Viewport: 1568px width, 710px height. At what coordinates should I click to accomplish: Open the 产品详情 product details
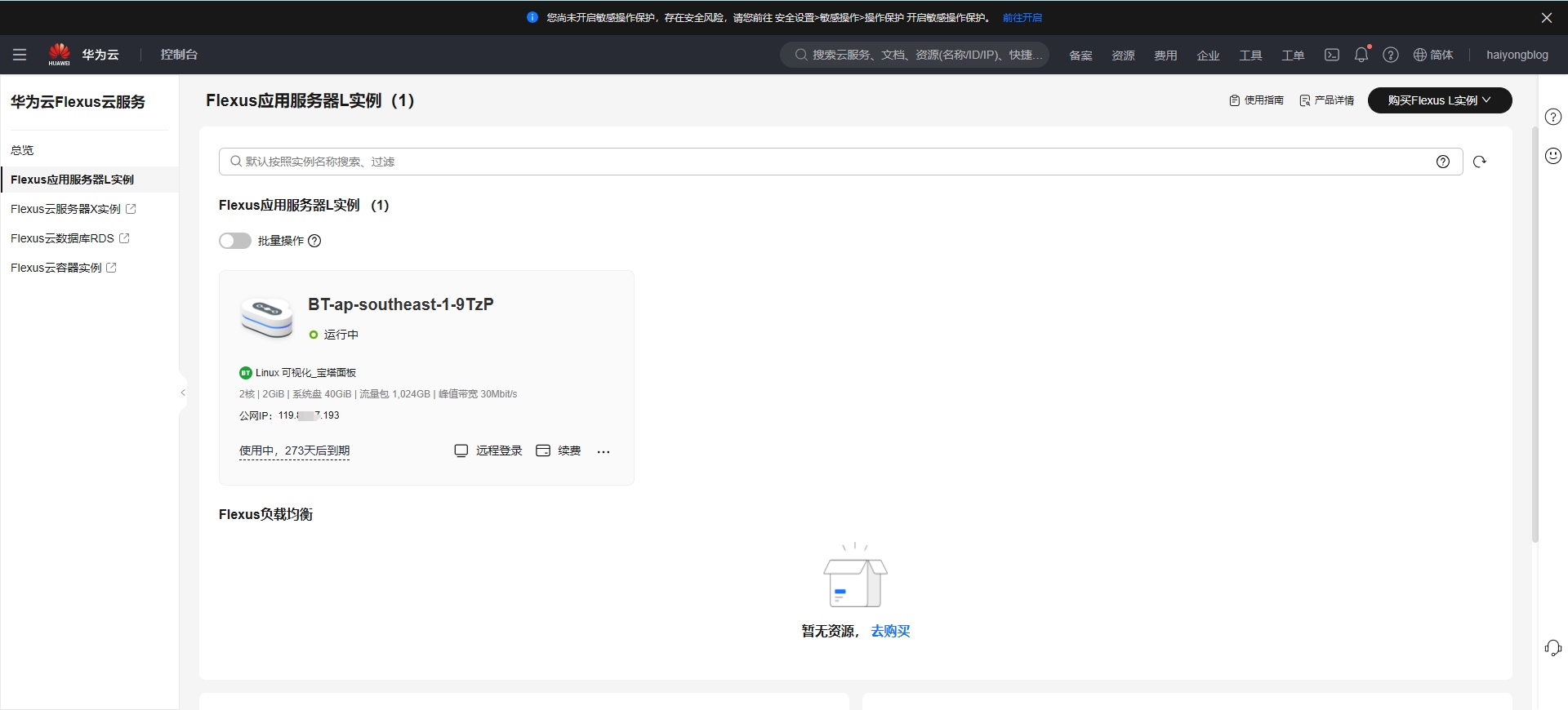1326,100
